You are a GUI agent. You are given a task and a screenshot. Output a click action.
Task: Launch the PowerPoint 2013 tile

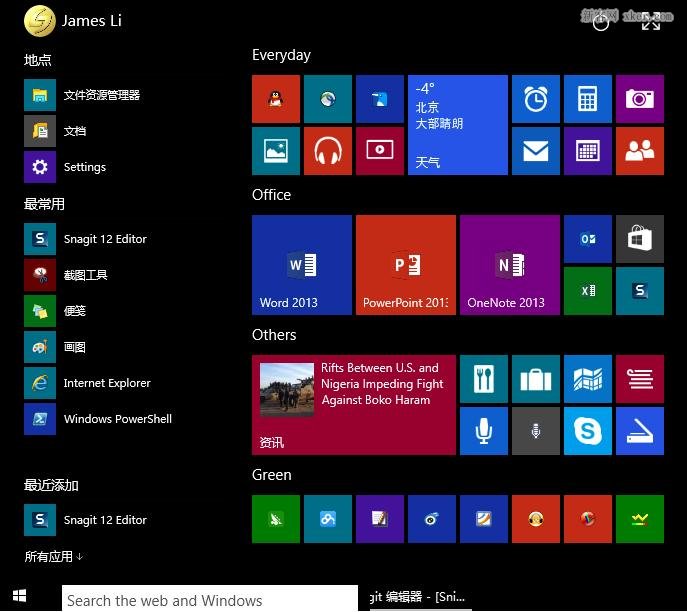click(x=406, y=265)
